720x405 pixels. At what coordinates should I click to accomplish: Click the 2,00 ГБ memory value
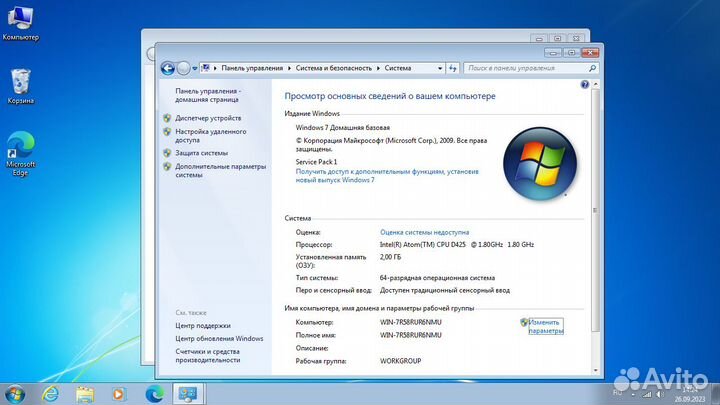(x=390, y=257)
